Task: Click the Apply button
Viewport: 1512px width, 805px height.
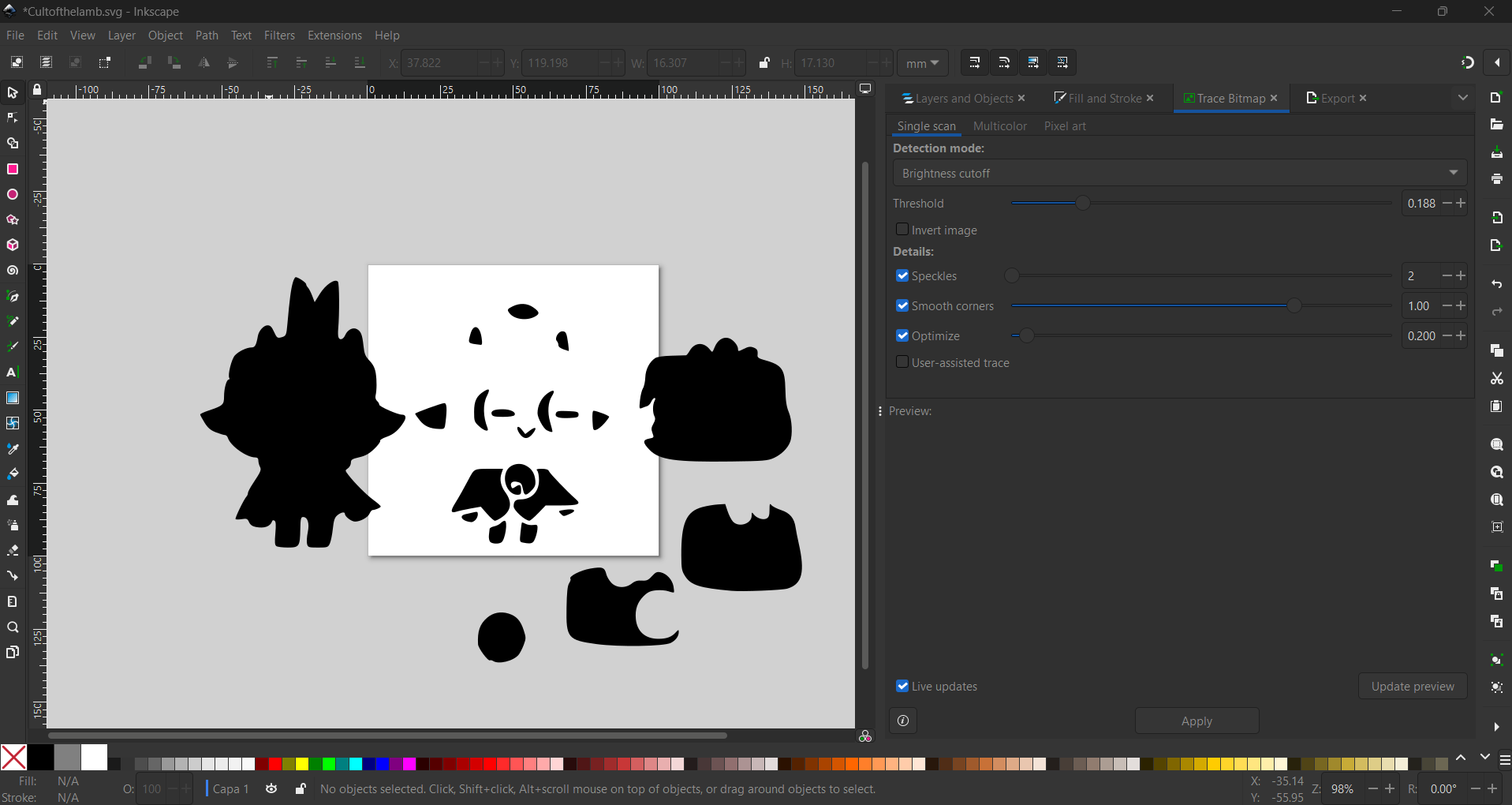Action: click(x=1197, y=721)
